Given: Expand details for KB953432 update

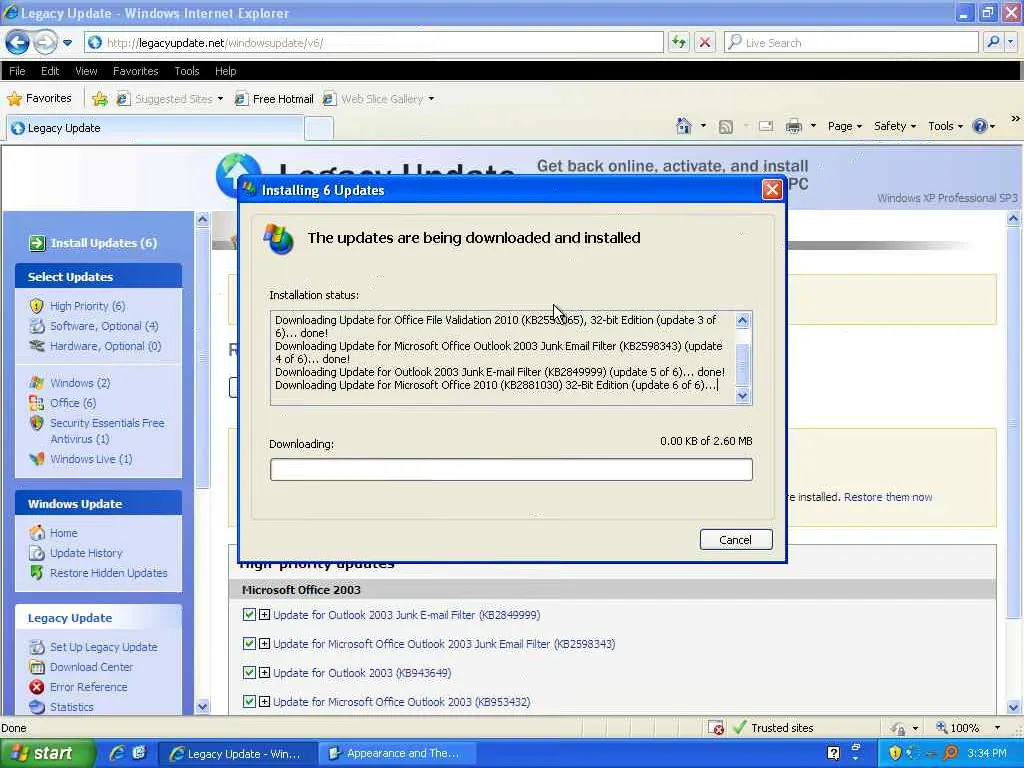Looking at the screenshot, I should click(264, 701).
